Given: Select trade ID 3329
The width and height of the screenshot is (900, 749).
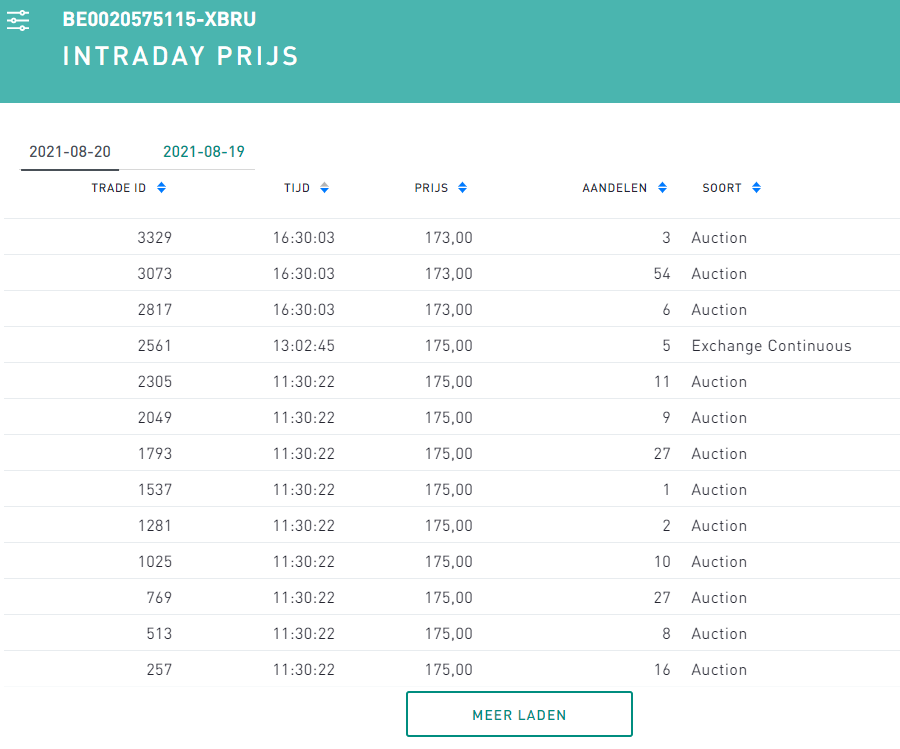Looking at the screenshot, I should [x=155, y=238].
